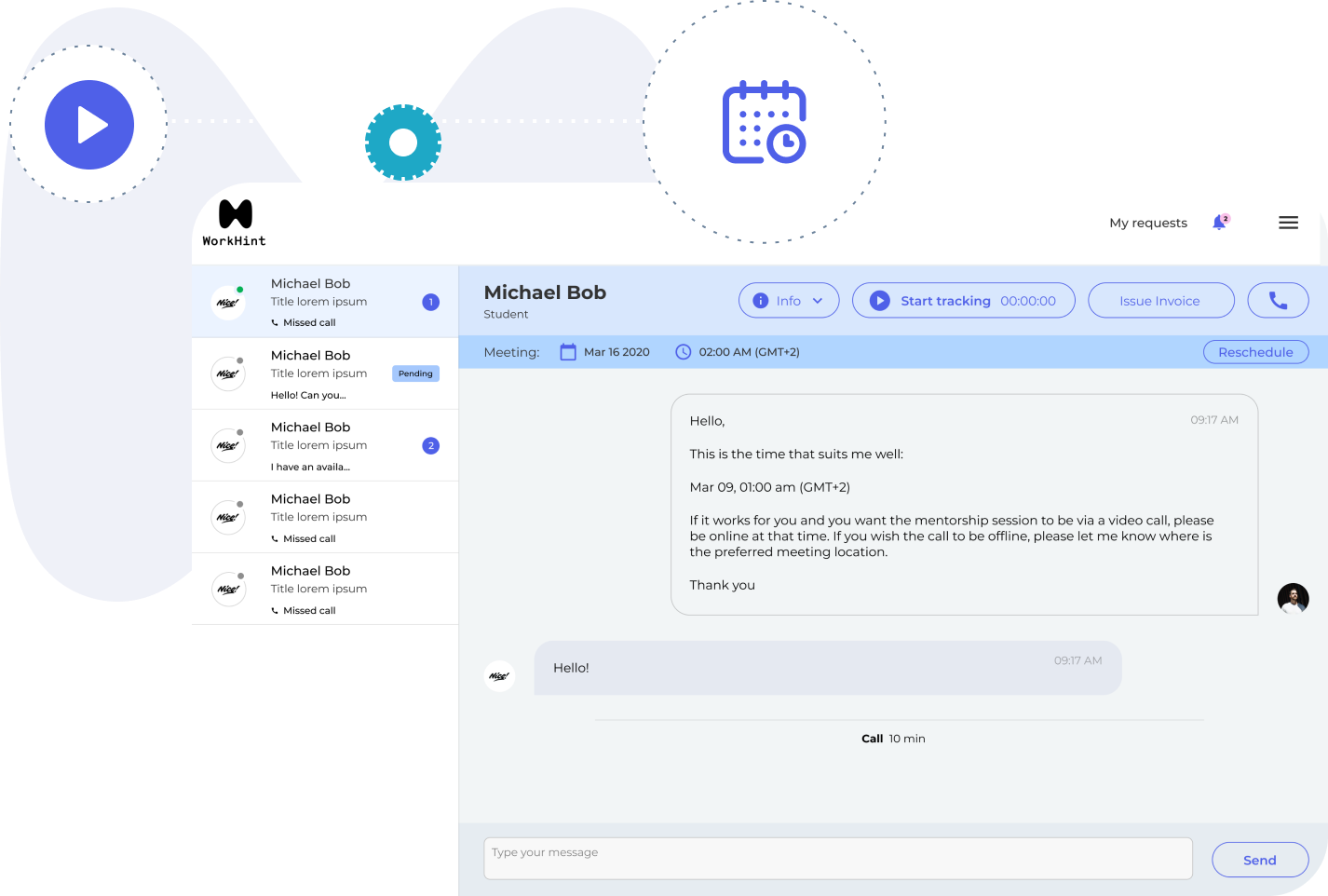This screenshot has height=896, width=1328.
Task: Click the meeting date calendar icon
Action: [x=568, y=352]
